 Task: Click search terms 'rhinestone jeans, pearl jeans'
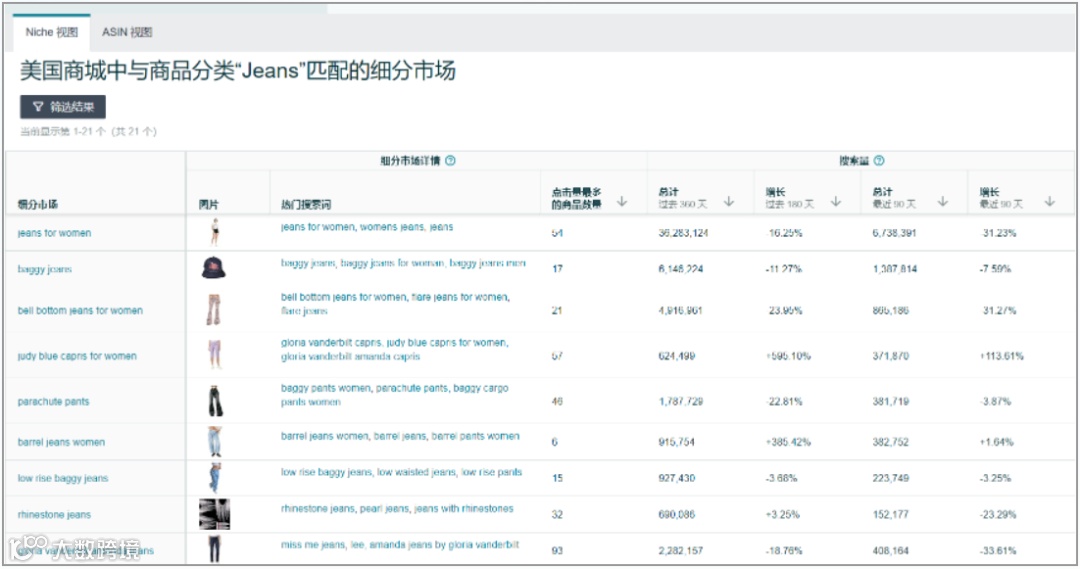point(397,508)
